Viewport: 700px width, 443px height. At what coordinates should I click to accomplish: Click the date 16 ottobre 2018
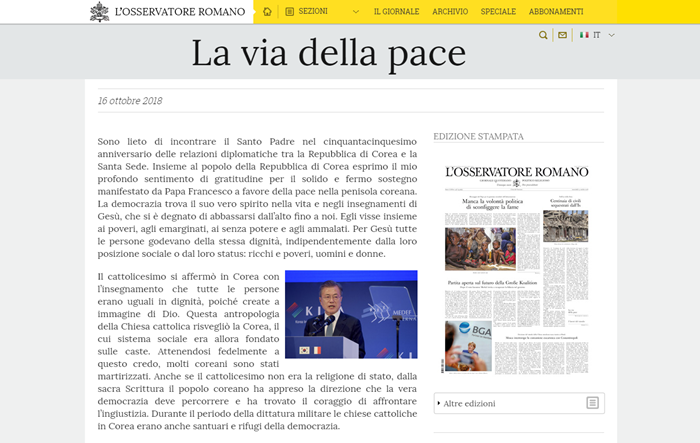point(130,100)
